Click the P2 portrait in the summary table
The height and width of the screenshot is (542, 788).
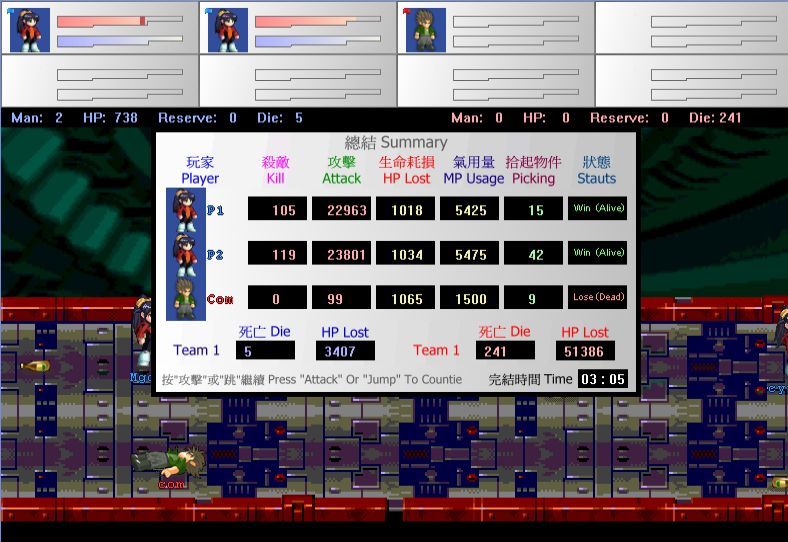click(186, 255)
